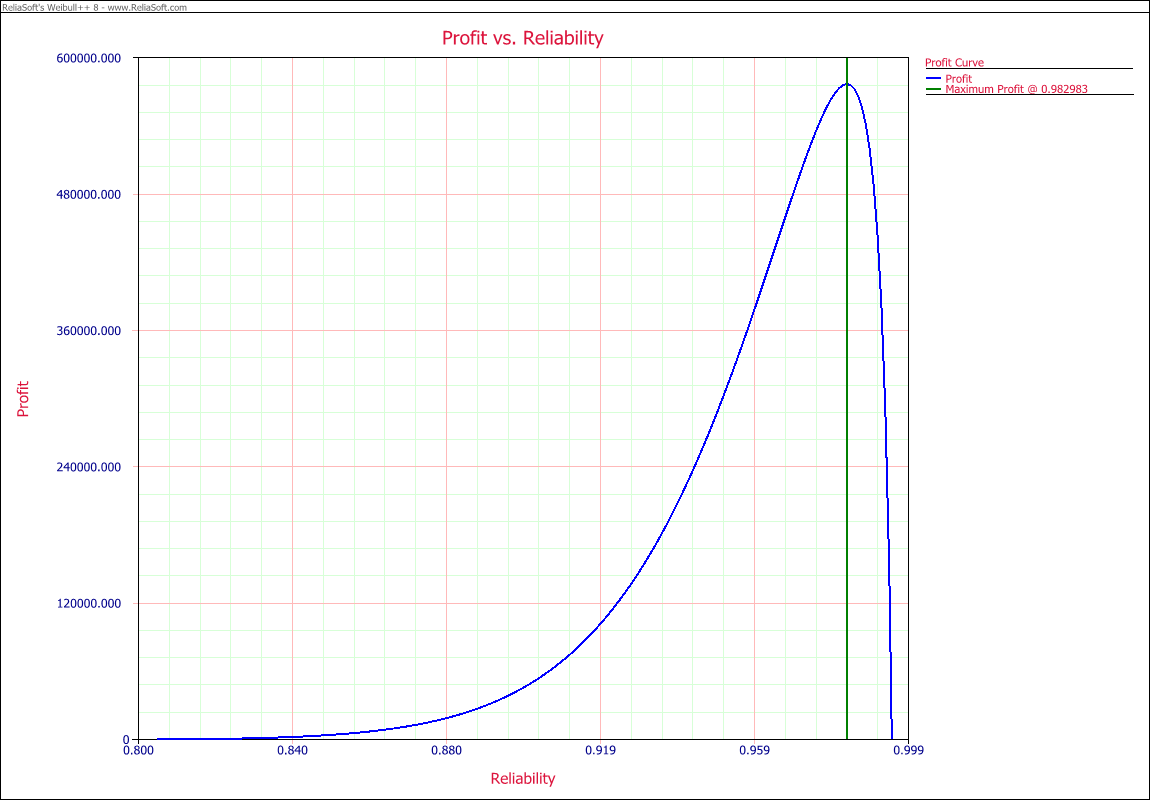Click the blue line swatch in legend
1150x800 pixels.
(934, 79)
